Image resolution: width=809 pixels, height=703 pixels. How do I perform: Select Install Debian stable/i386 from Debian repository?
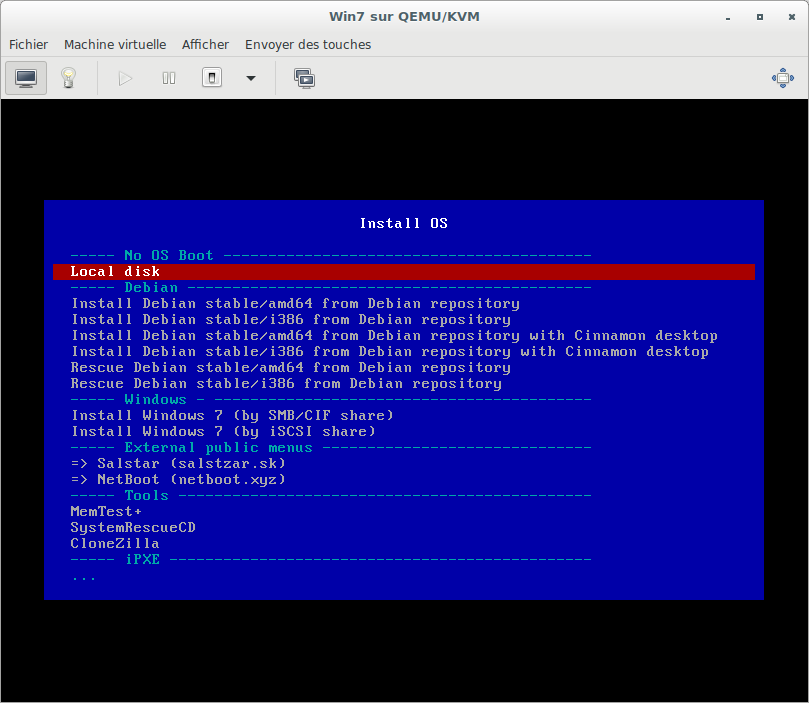291,320
